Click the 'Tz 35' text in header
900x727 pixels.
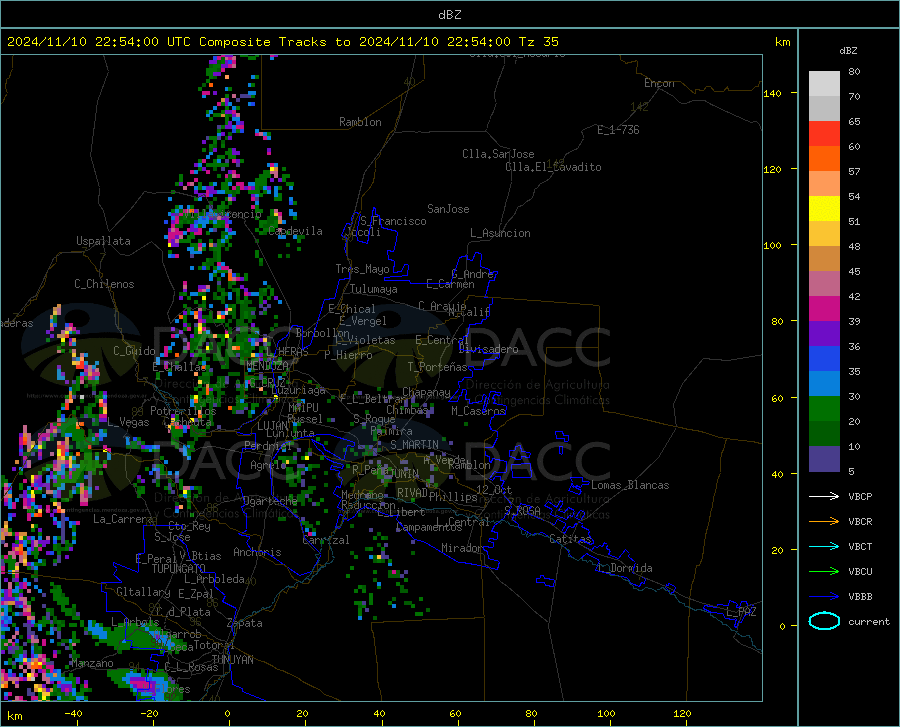click(538, 42)
